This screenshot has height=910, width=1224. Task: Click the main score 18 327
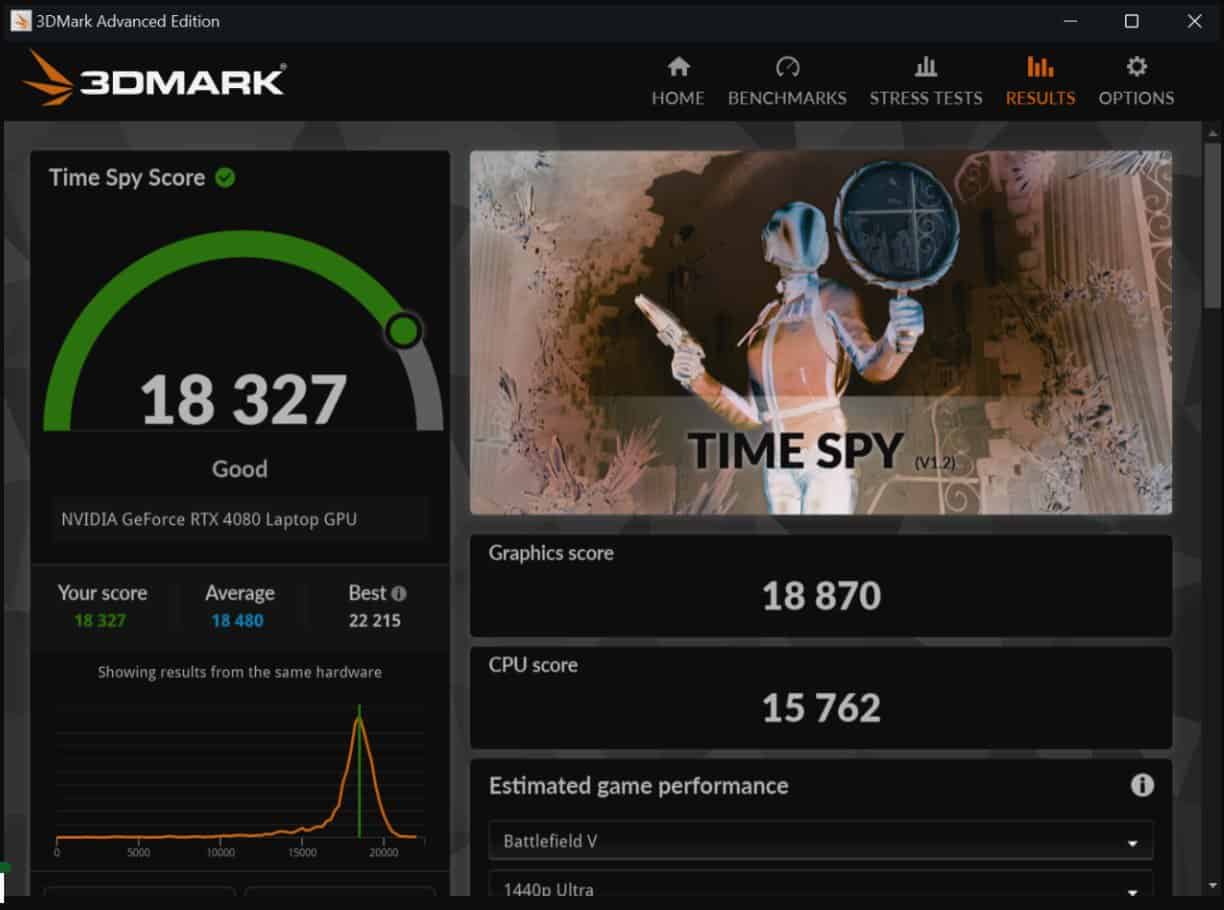click(243, 399)
